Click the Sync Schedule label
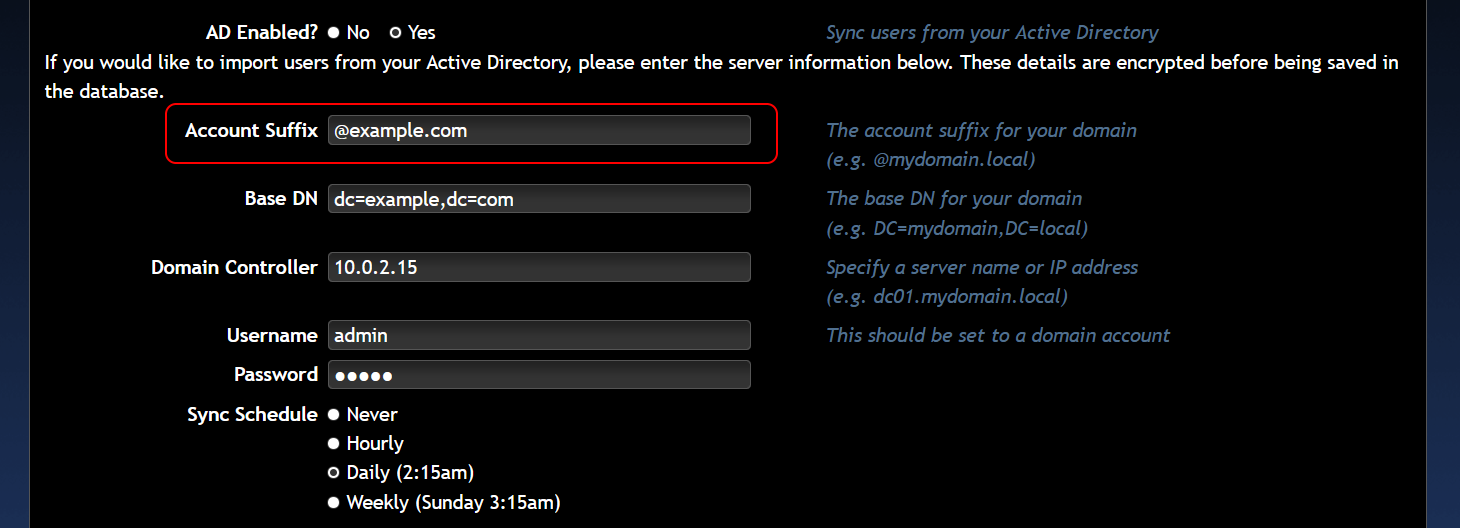 point(252,414)
